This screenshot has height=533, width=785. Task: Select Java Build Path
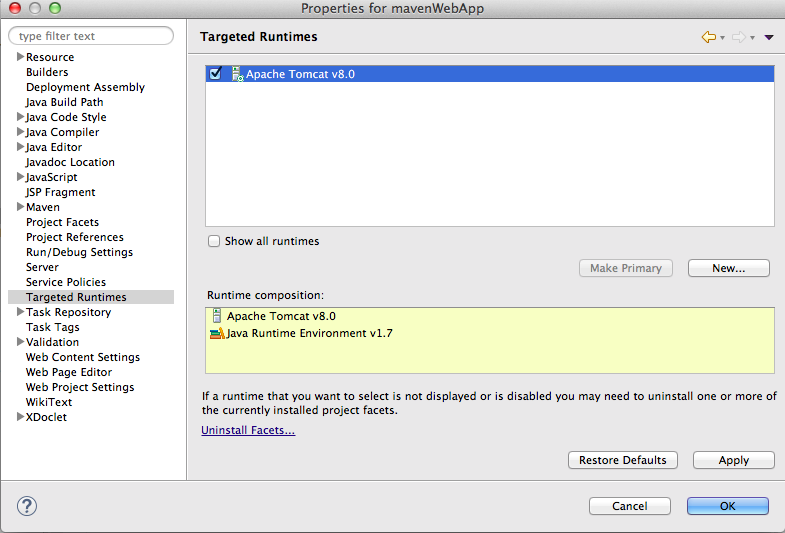click(x=64, y=102)
